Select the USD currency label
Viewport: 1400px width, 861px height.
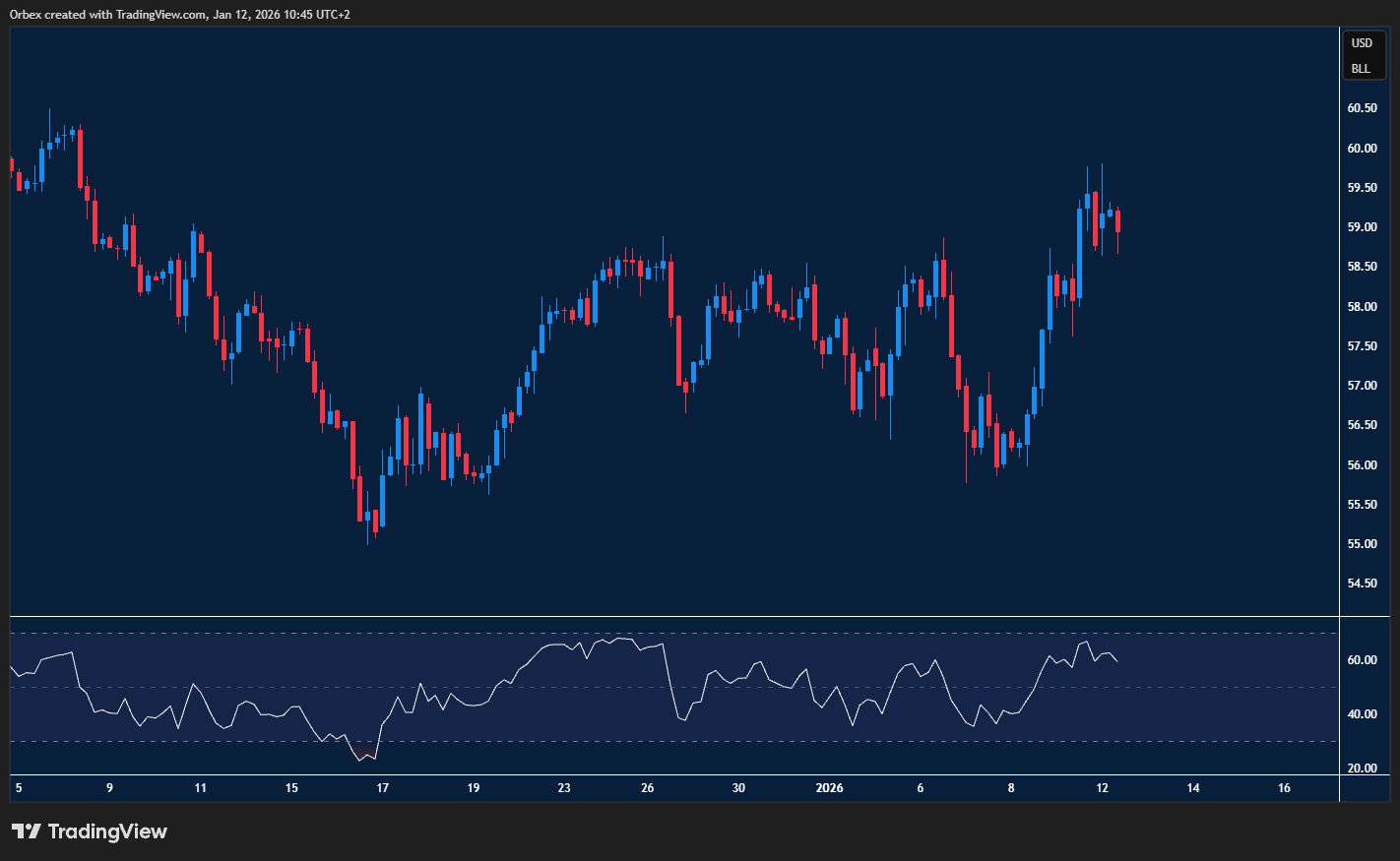pyautogui.click(x=1362, y=43)
